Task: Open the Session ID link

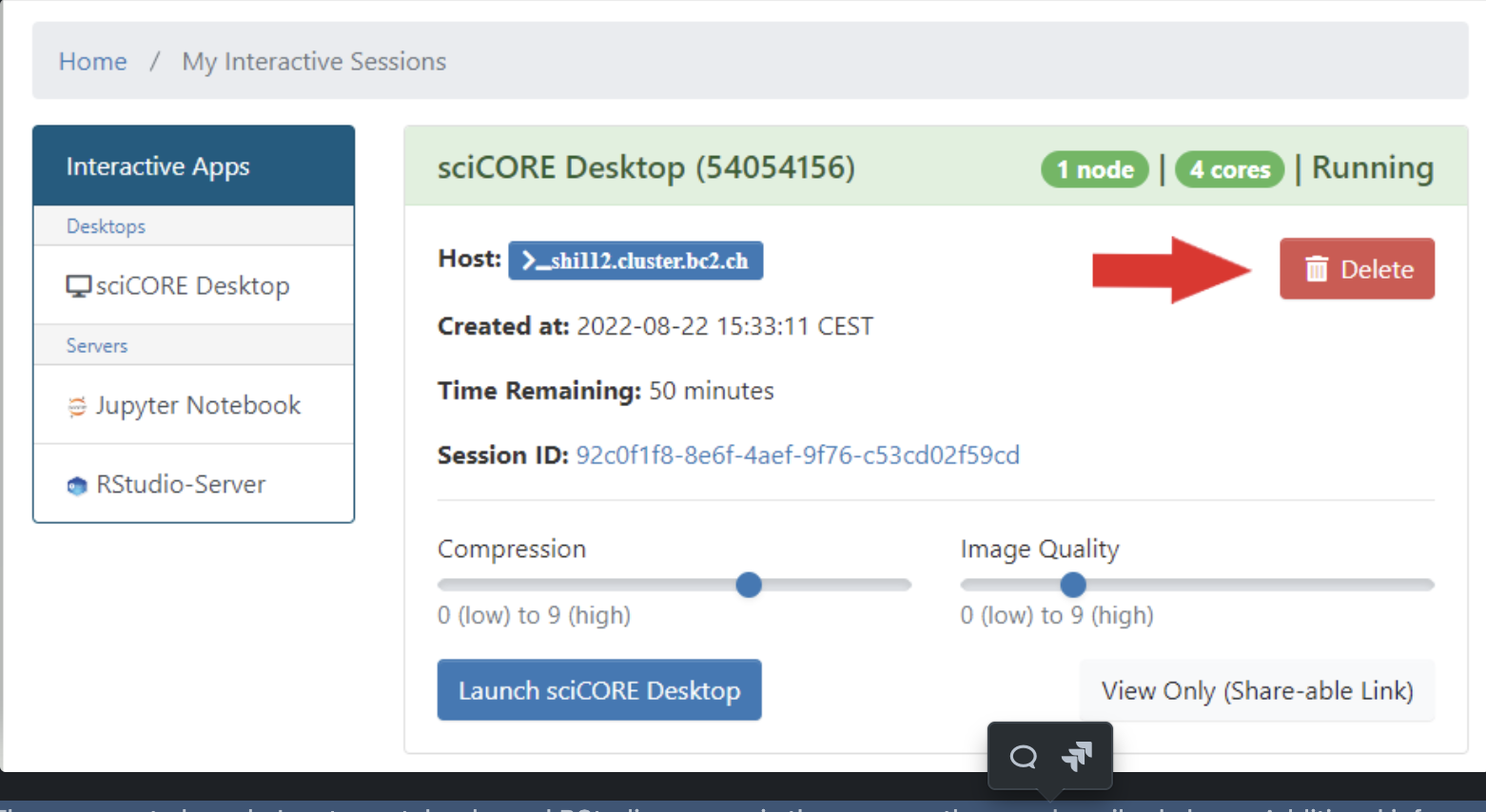Action: point(797,455)
